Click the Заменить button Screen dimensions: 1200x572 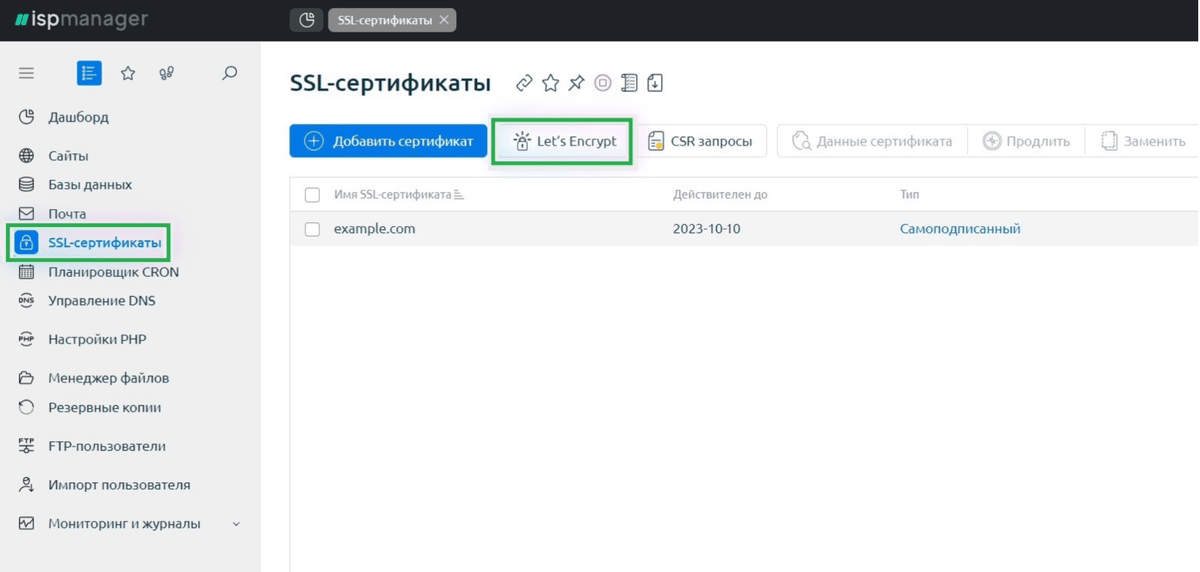point(1143,141)
